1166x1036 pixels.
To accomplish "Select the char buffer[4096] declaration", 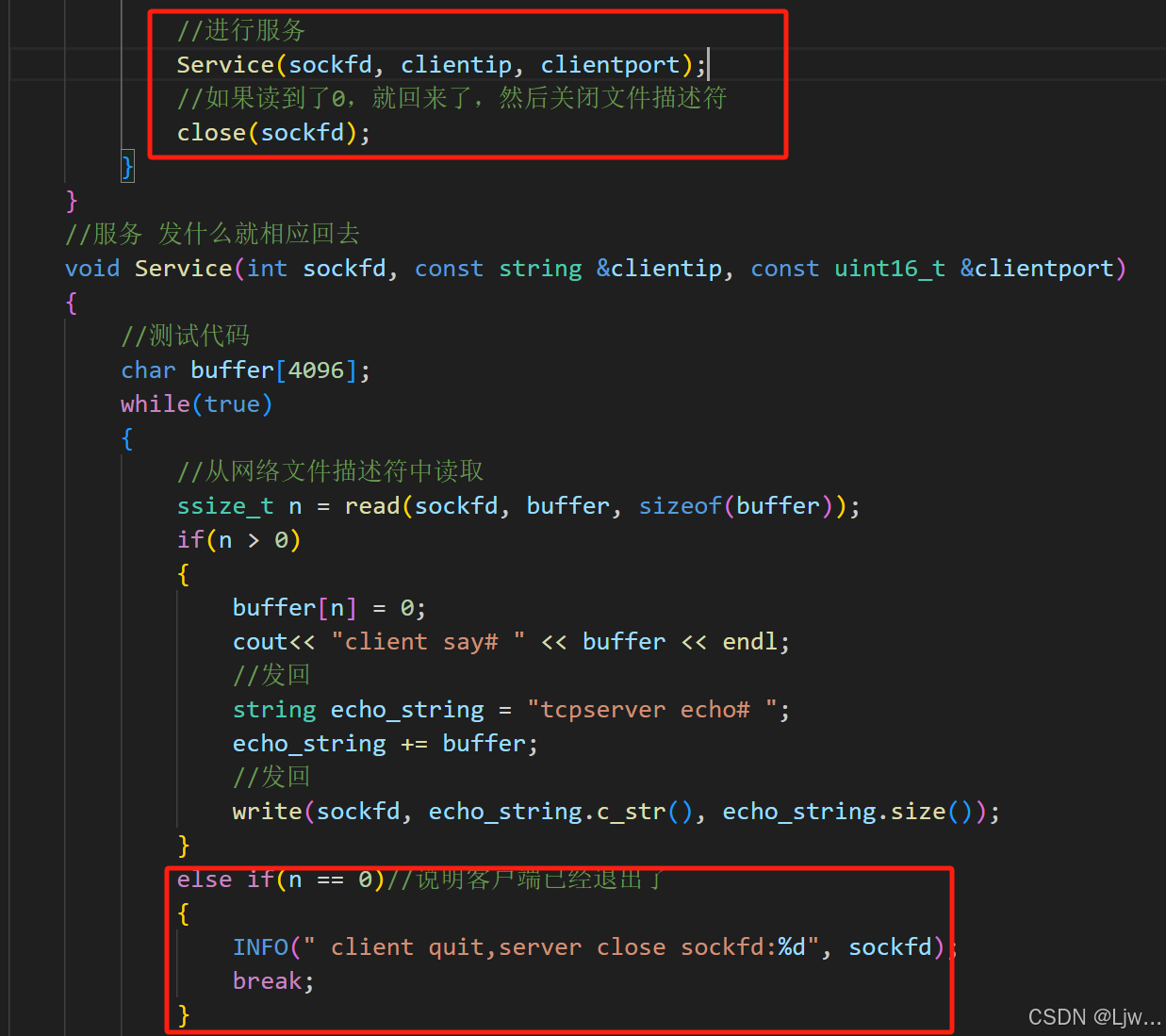I will (245, 370).
